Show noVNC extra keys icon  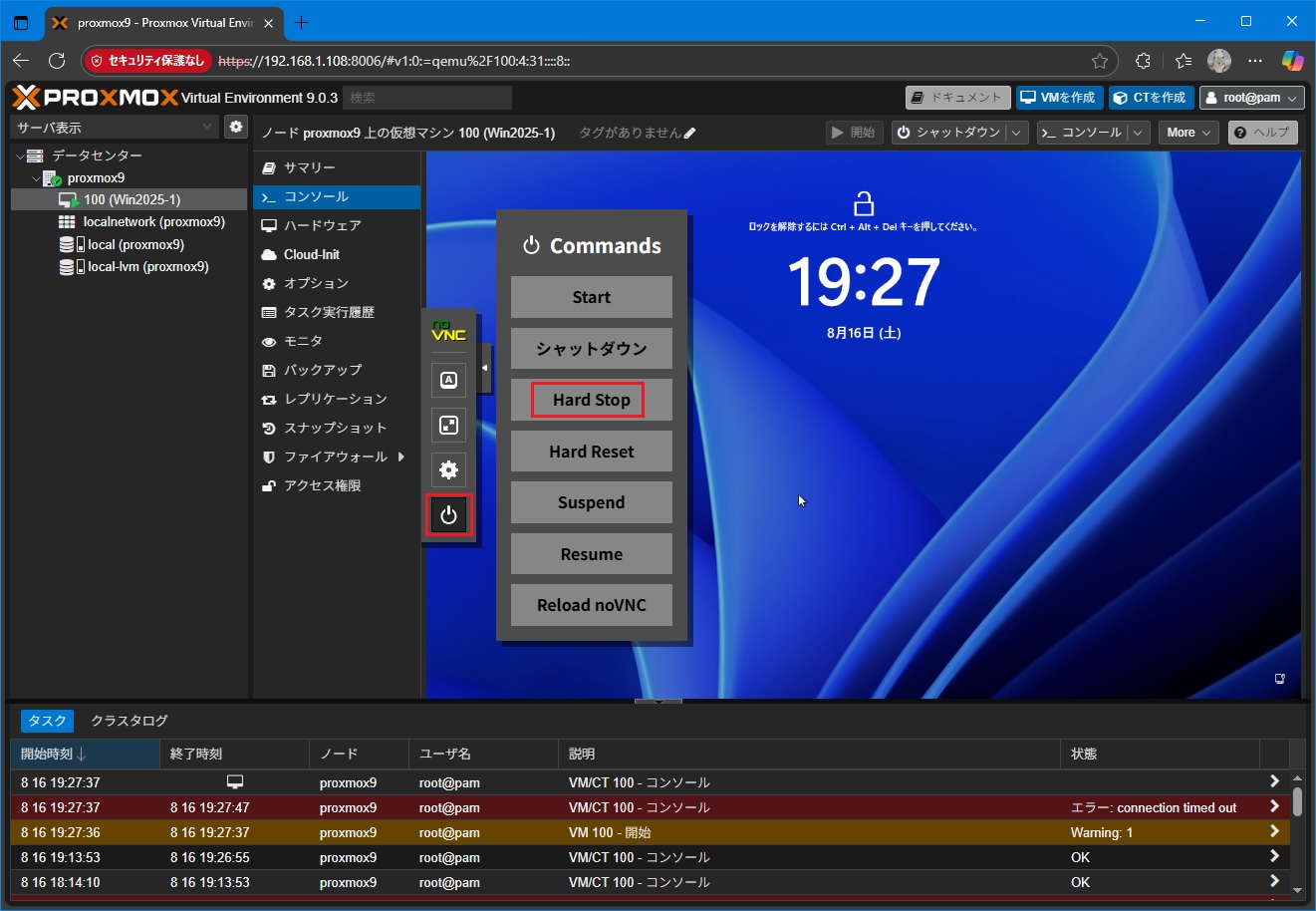point(448,380)
